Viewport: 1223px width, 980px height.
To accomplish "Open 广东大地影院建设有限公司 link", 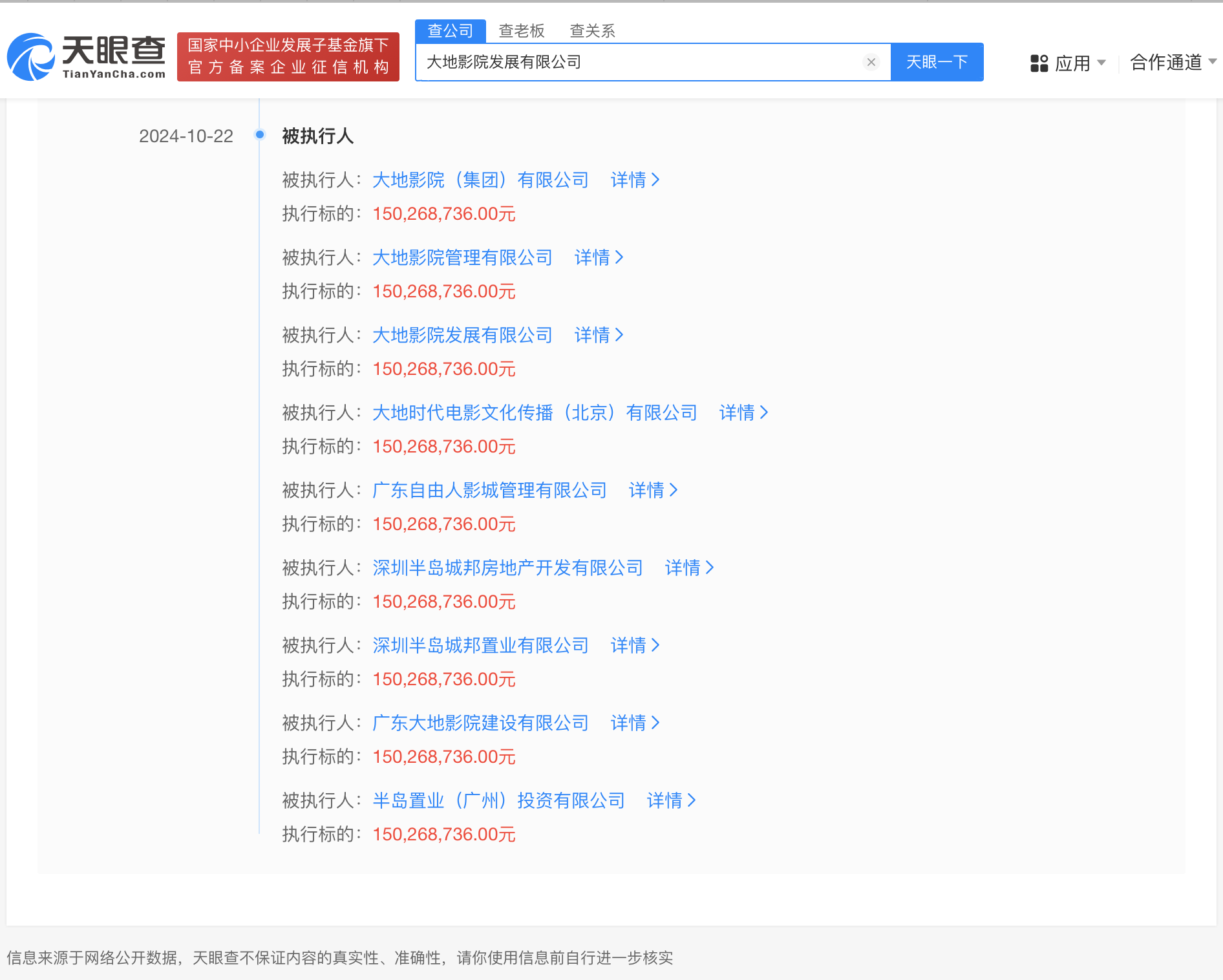I will pos(480,723).
